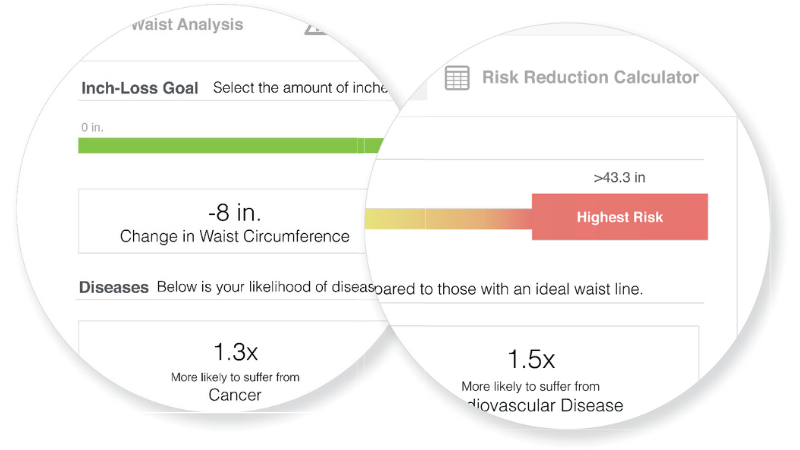This screenshot has width=800, height=450.
Task: Click the "More likely to suffer from" Cancer text
Action: point(235,377)
